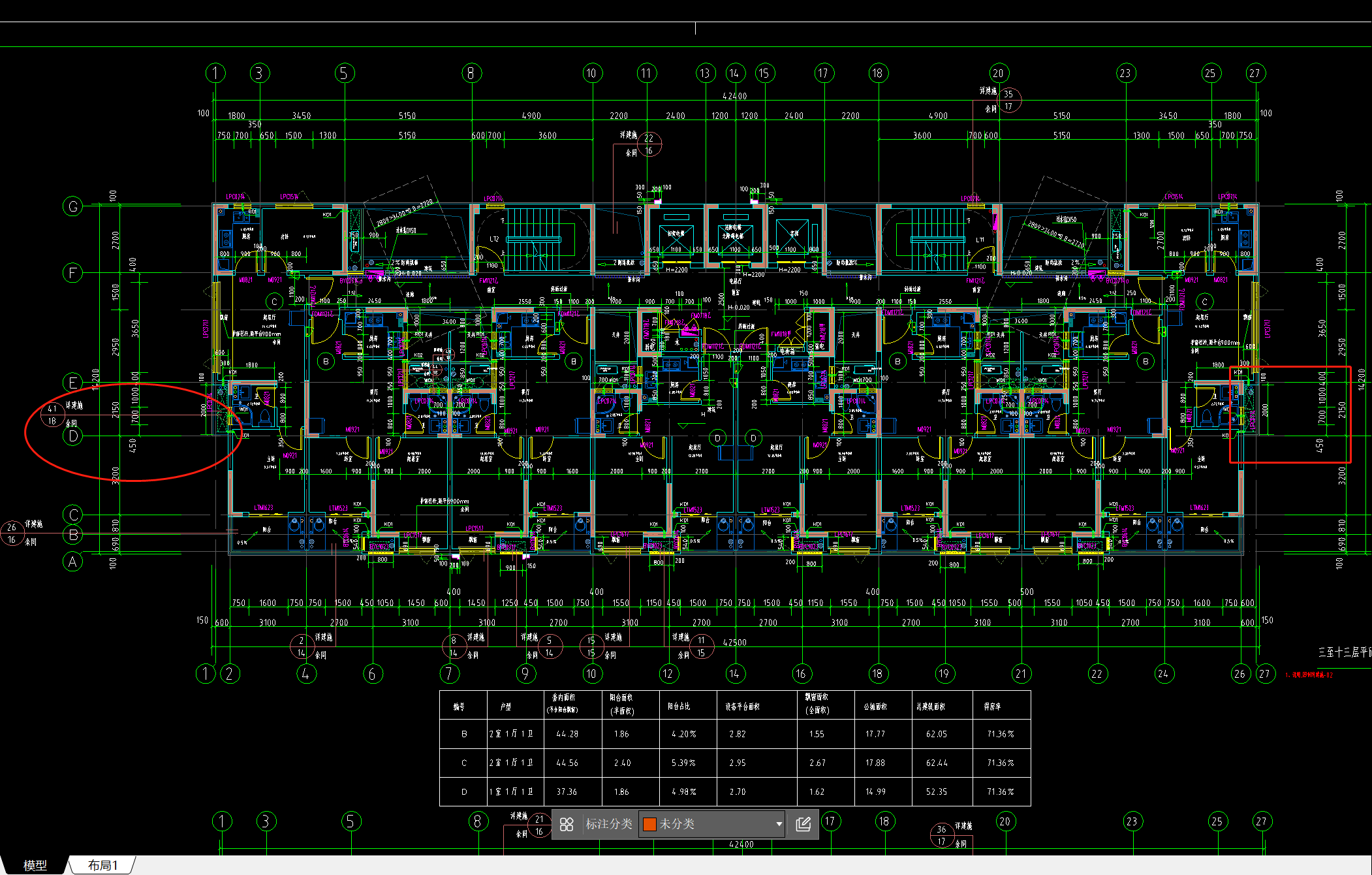Select shared area cell 17.77
The width and height of the screenshot is (1372, 875).
(x=875, y=734)
